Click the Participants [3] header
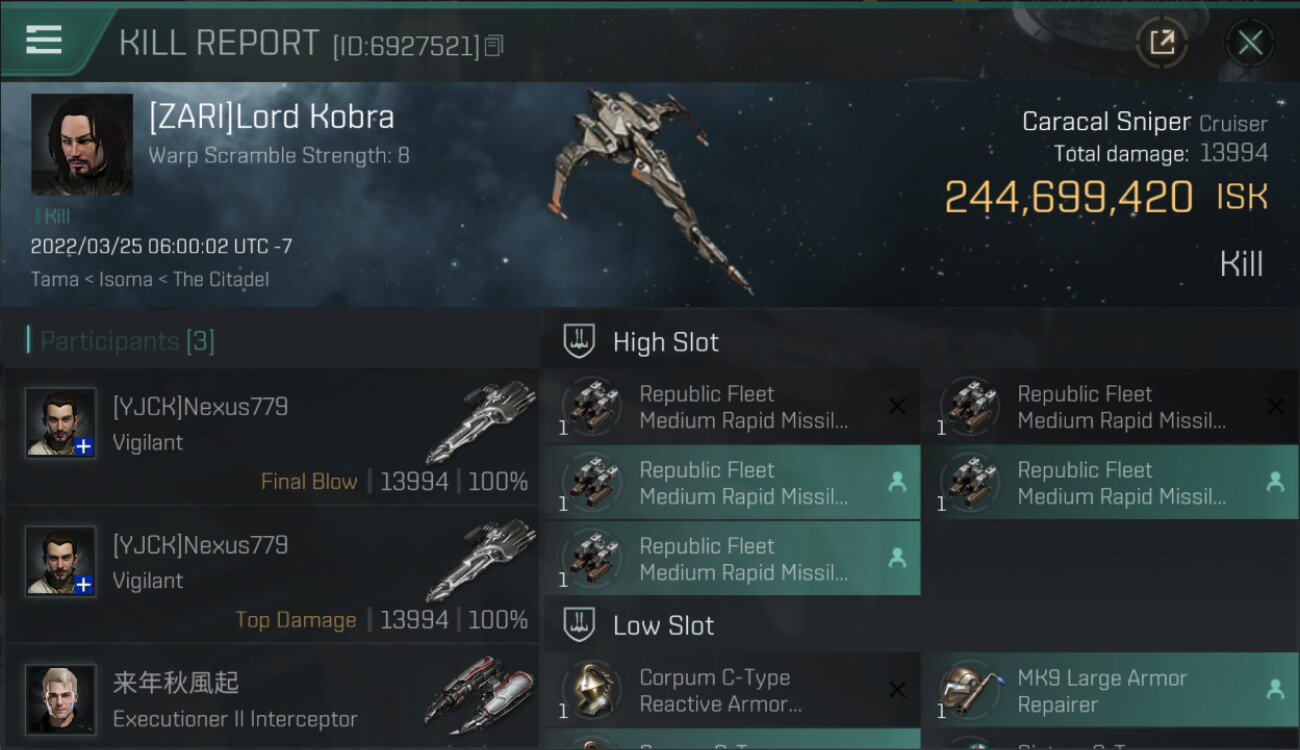Screen dimensions: 1300x750 tap(127, 341)
